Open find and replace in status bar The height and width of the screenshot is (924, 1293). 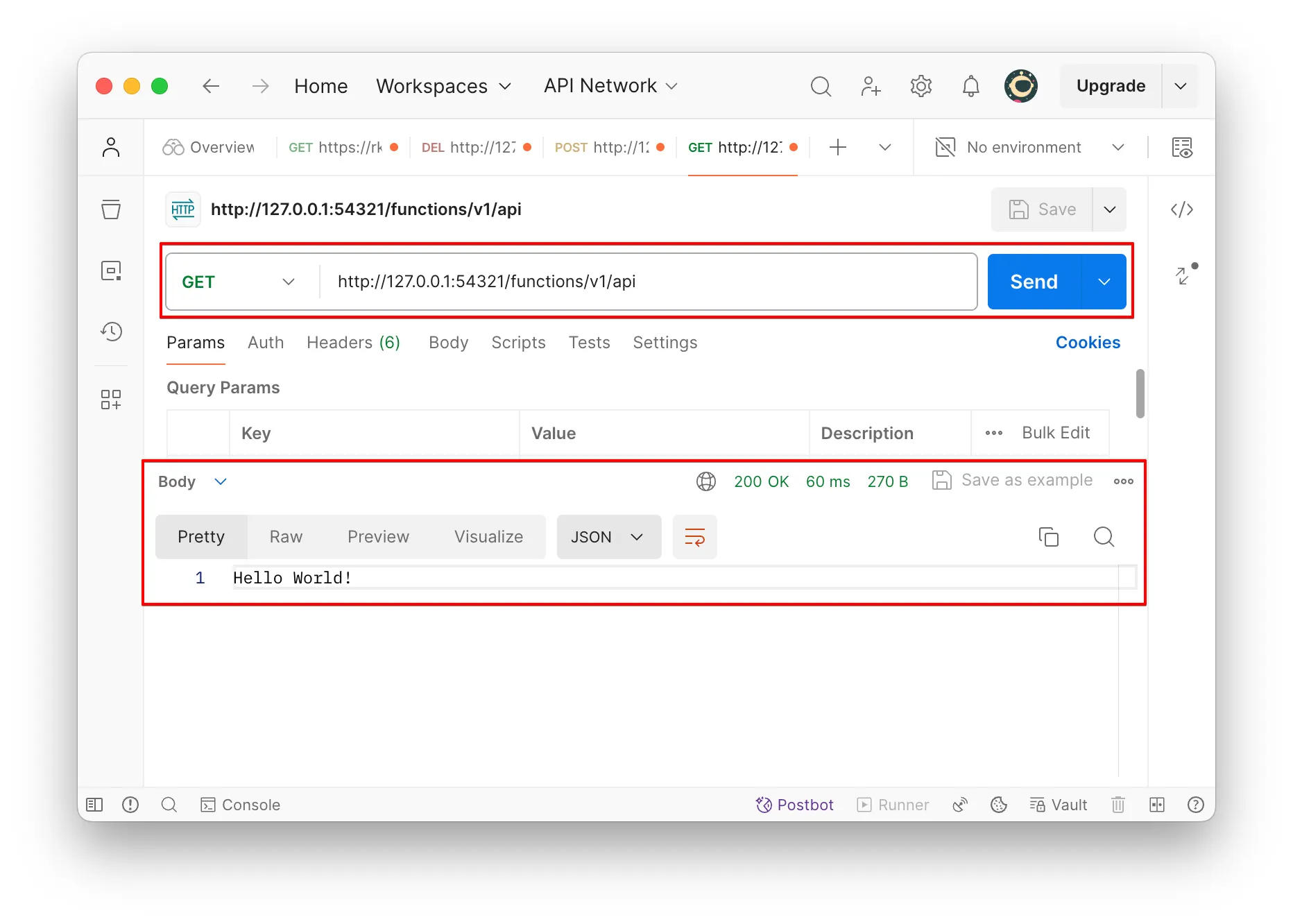point(169,805)
